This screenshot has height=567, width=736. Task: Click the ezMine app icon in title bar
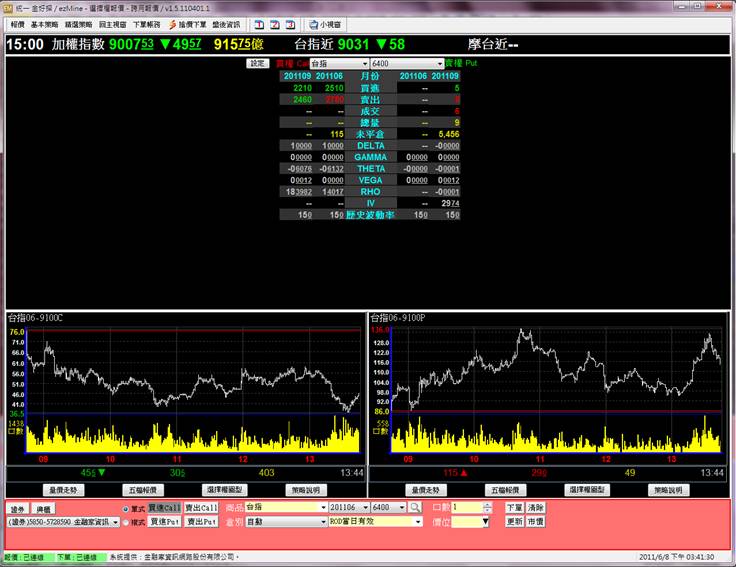(7, 7)
